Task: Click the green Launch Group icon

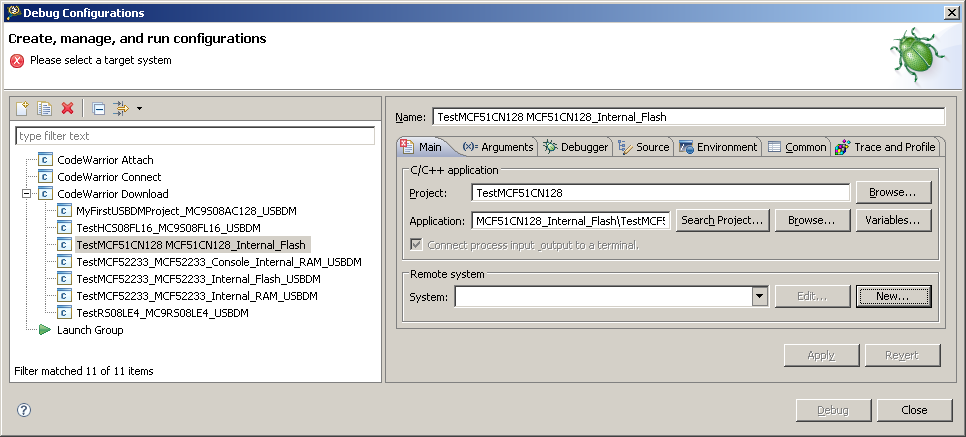Action: pyautogui.click(x=44, y=330)
